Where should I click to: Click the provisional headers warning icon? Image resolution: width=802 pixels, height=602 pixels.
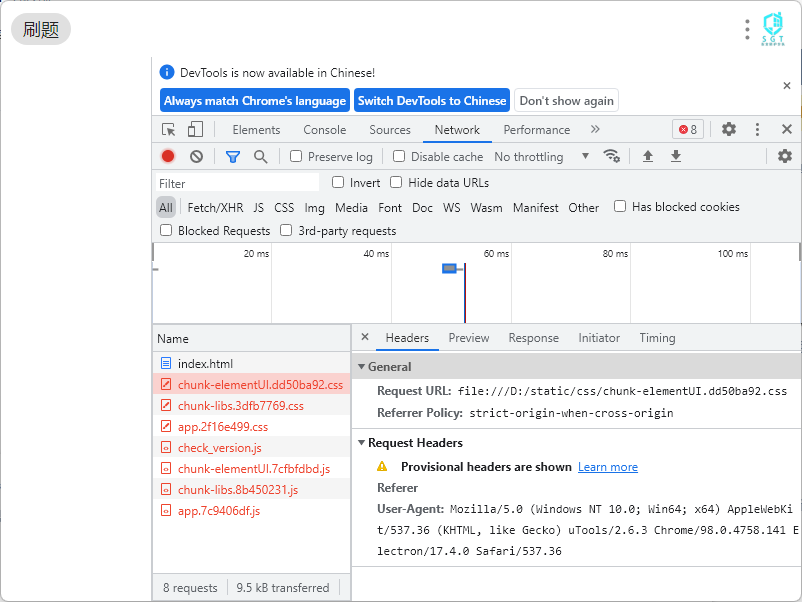tap(382, 466)
